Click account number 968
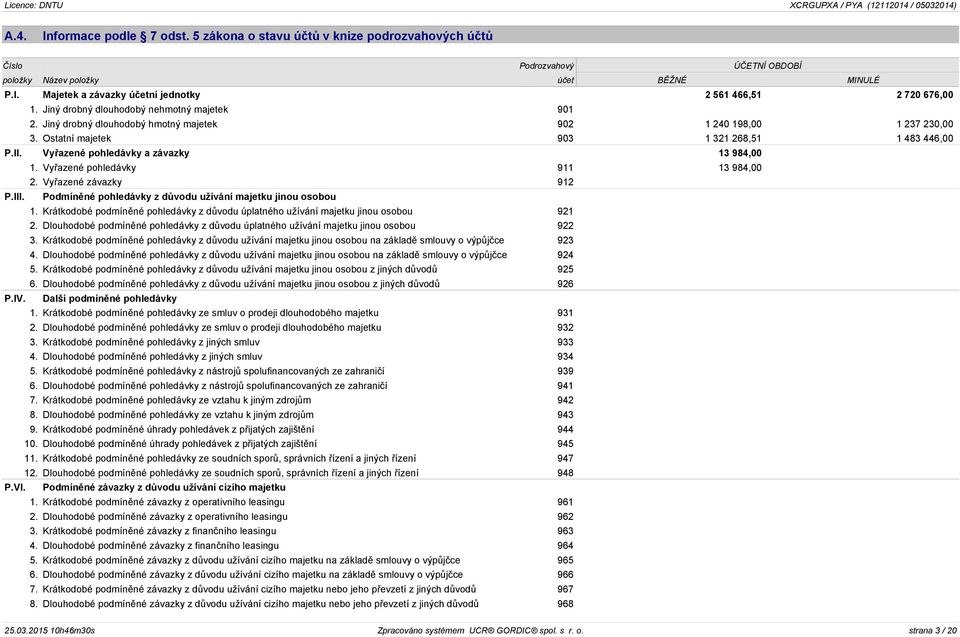 tap(565, 604)
